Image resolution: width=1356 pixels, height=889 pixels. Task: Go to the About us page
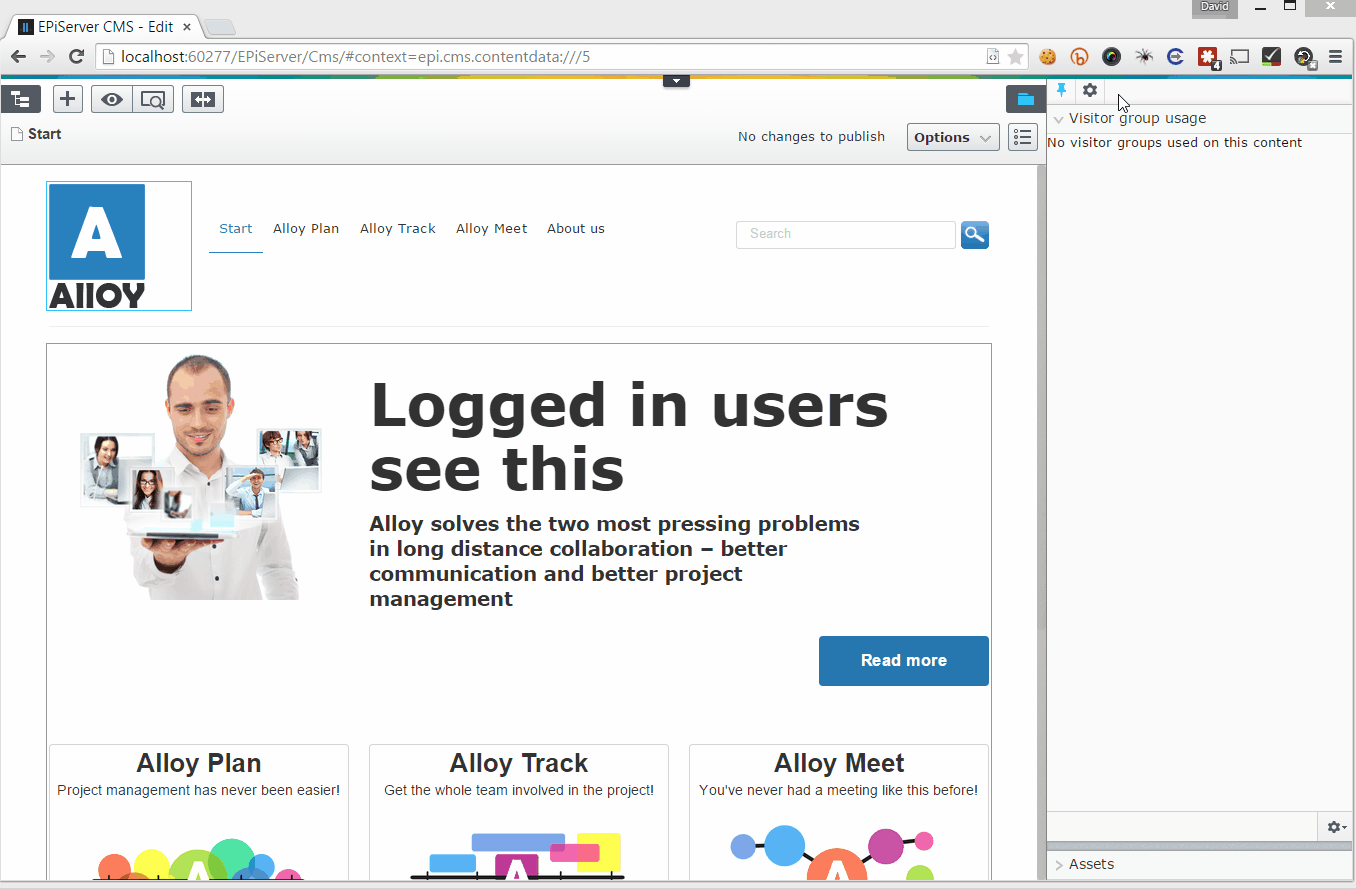575,229
